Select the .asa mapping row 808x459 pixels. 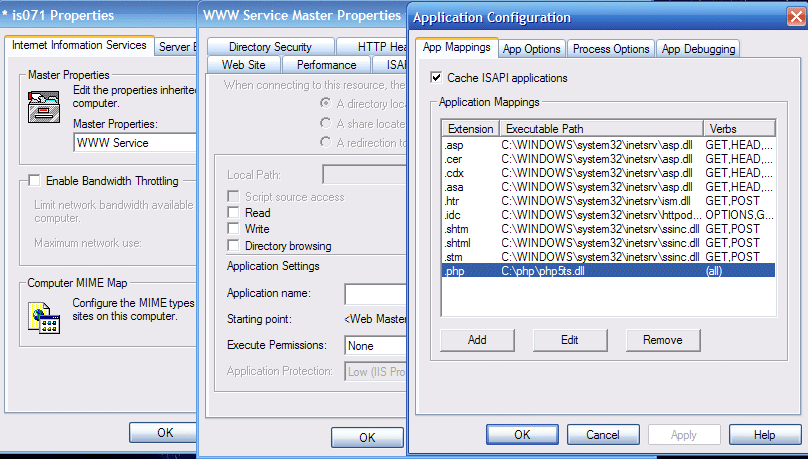[609, 187]
